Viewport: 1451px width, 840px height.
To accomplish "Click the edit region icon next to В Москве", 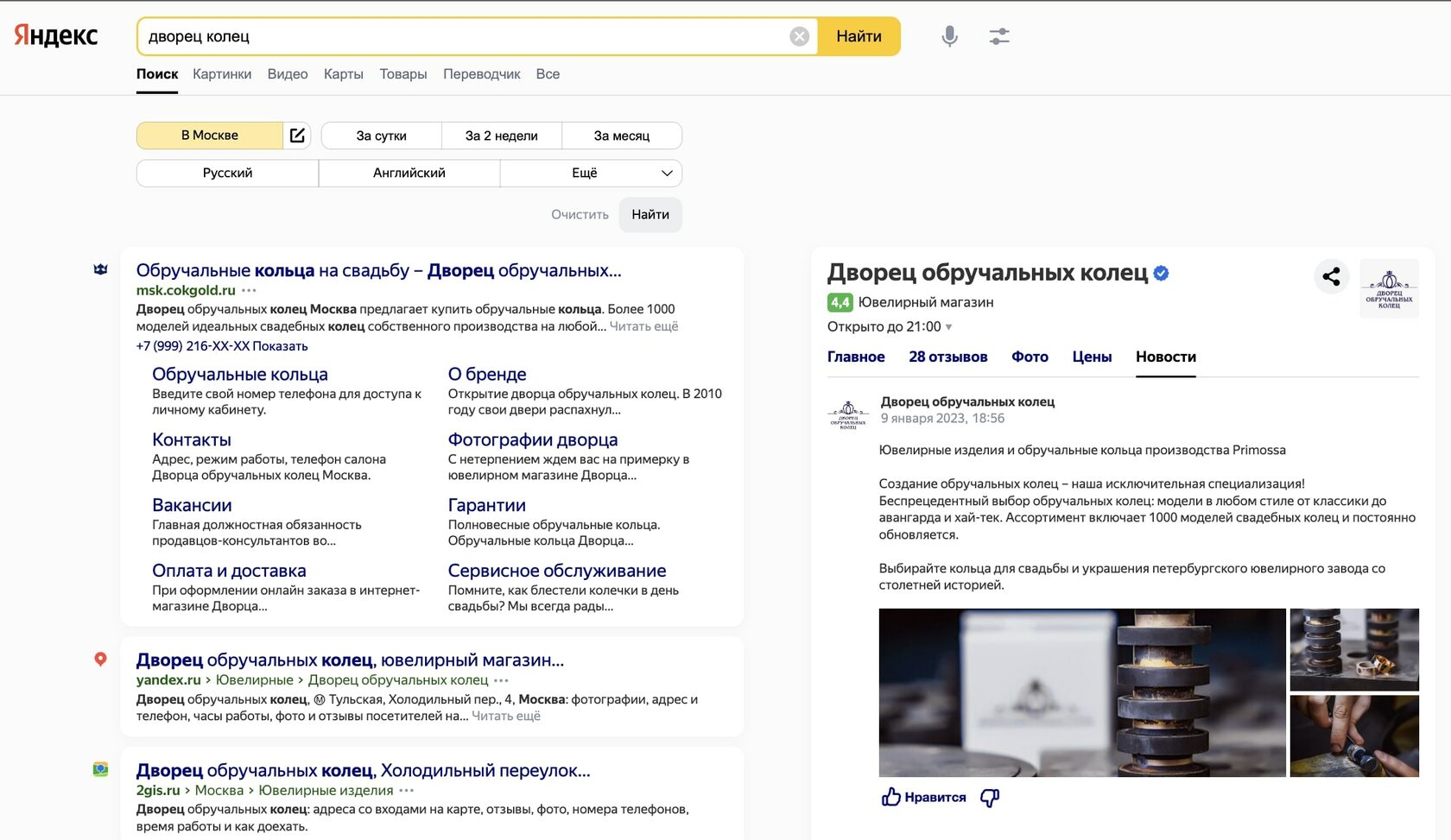I will pyautogui.click(x=297, y=136).
